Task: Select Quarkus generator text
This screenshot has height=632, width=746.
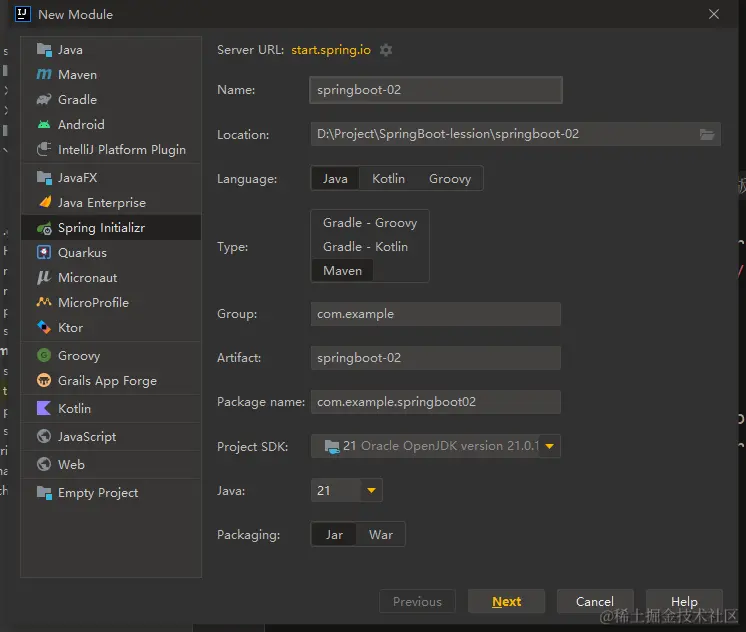Action: (82, 253)
